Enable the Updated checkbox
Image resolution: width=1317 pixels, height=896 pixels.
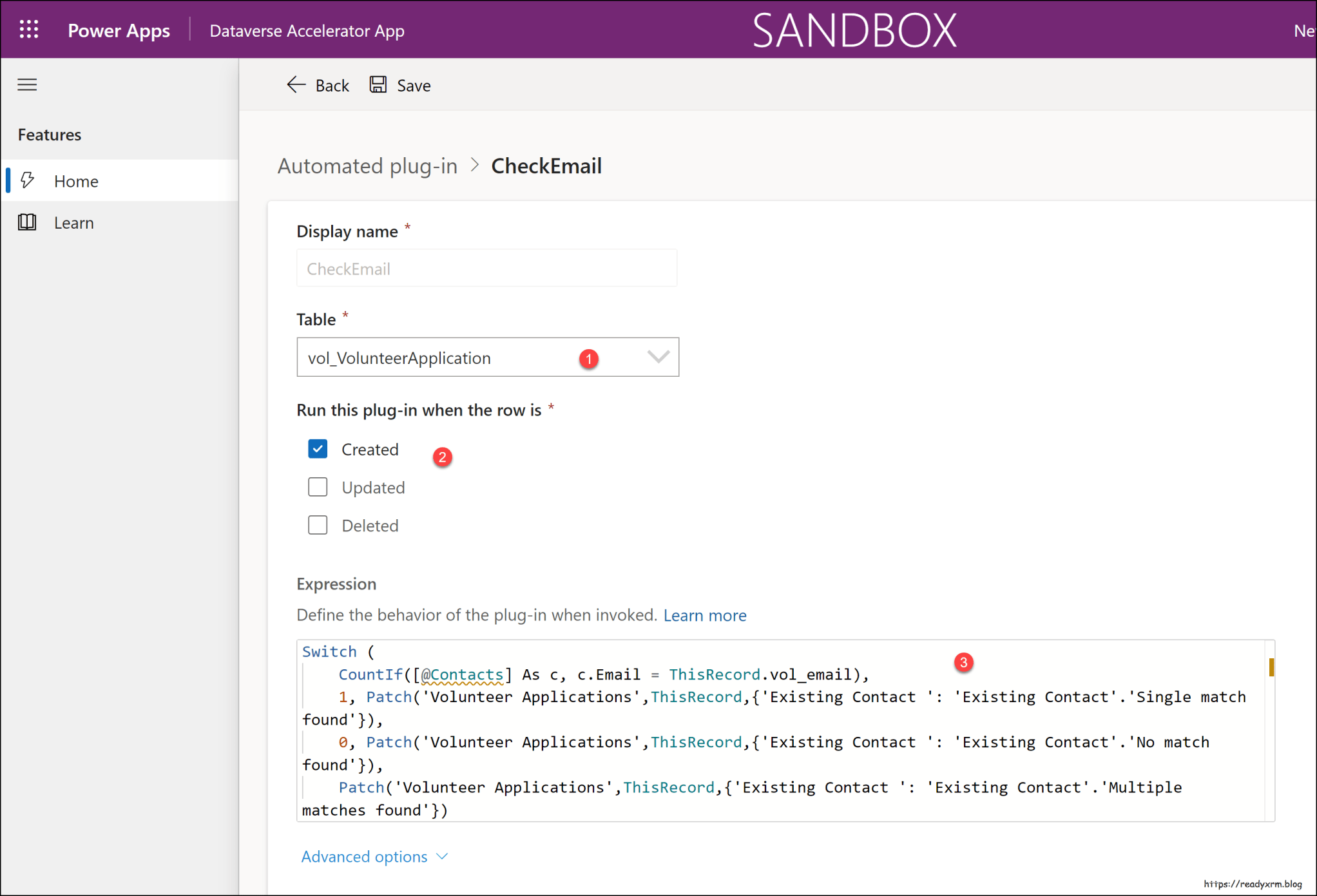(318, 487)
